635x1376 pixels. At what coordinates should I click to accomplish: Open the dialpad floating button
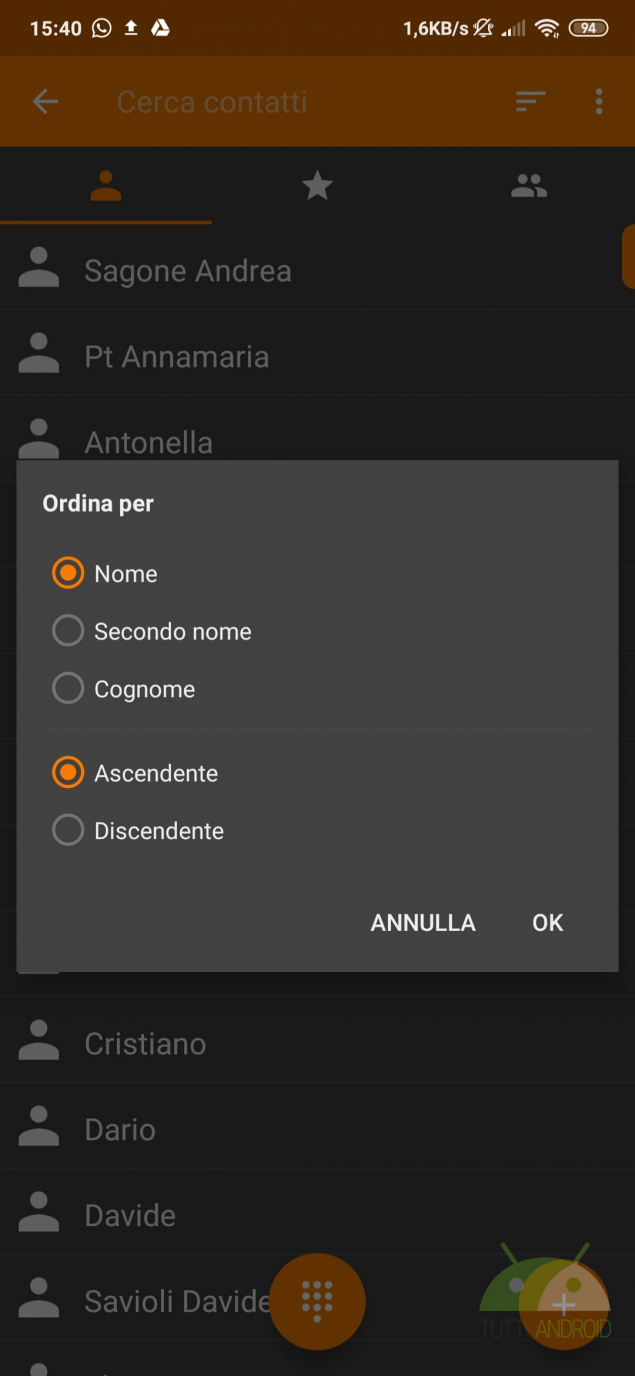pos(317,1301)
